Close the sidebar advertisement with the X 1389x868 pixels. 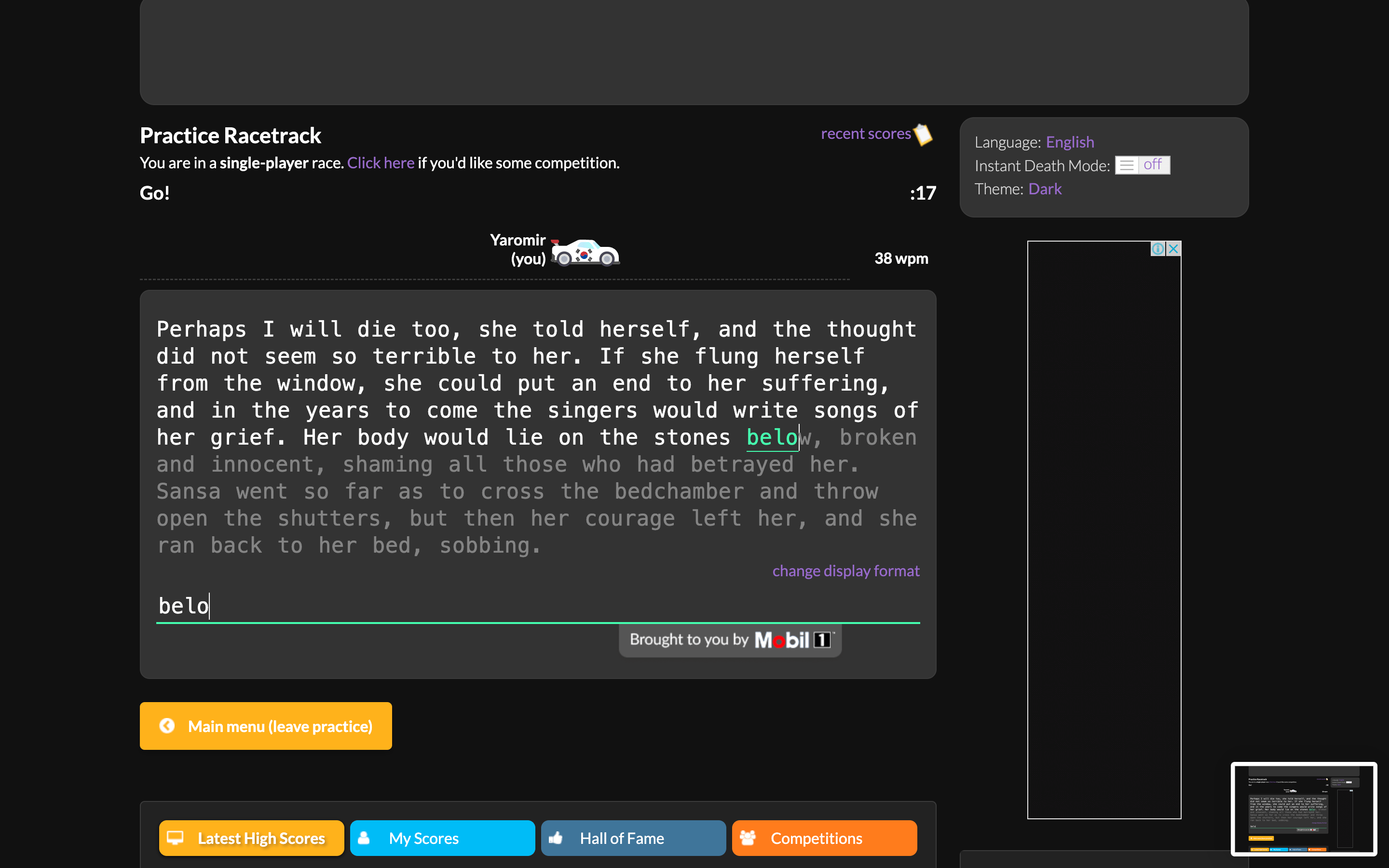click(1174, 248)
